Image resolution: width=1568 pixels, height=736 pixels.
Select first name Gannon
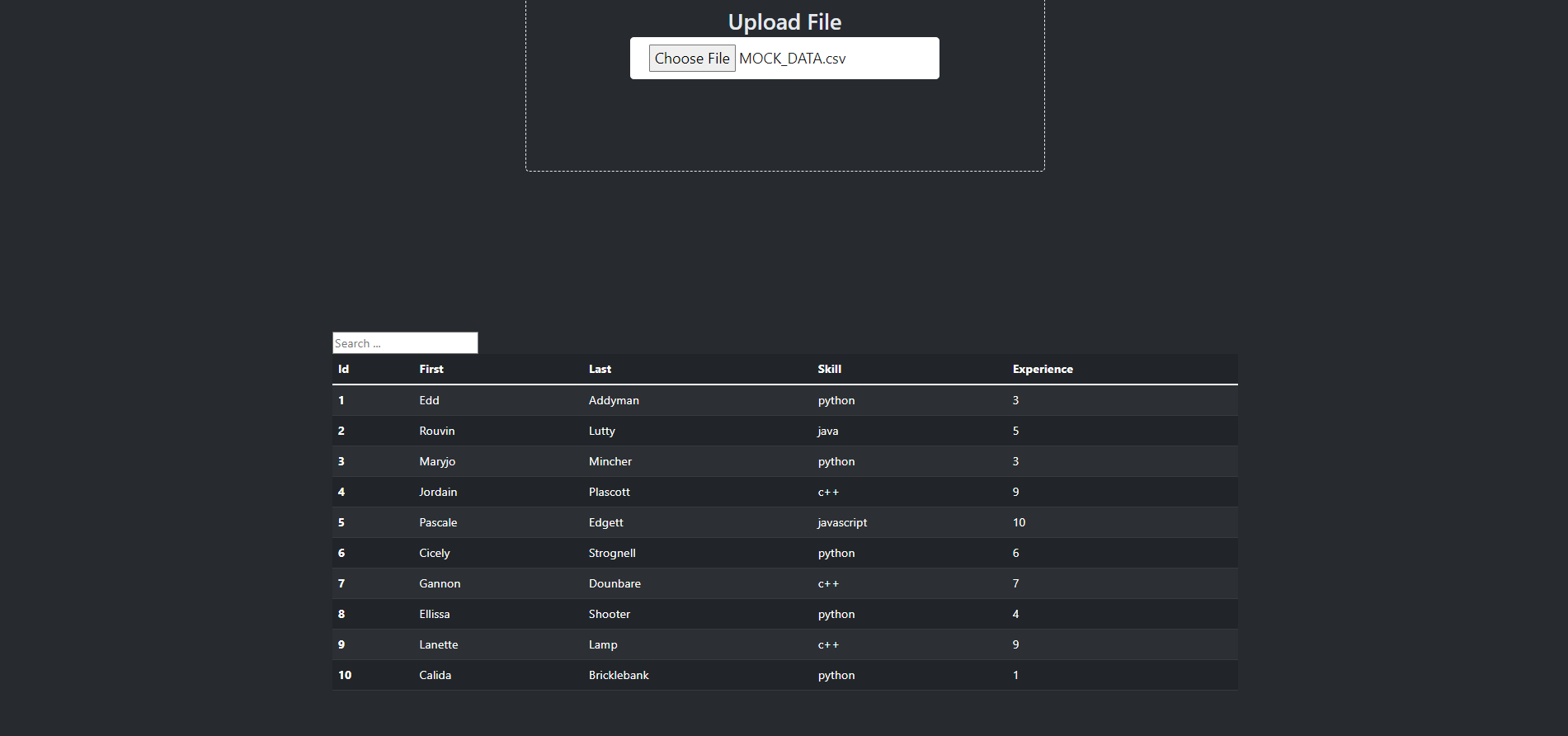[x=440, y=583]
